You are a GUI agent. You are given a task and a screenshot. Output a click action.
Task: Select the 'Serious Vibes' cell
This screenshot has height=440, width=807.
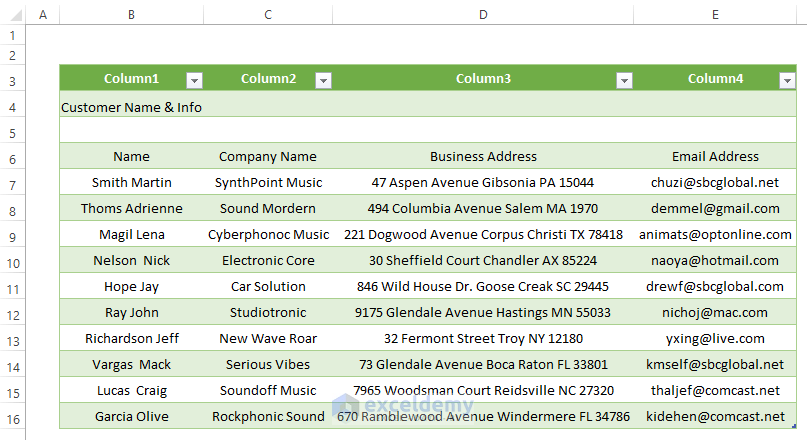click(268, 364)
